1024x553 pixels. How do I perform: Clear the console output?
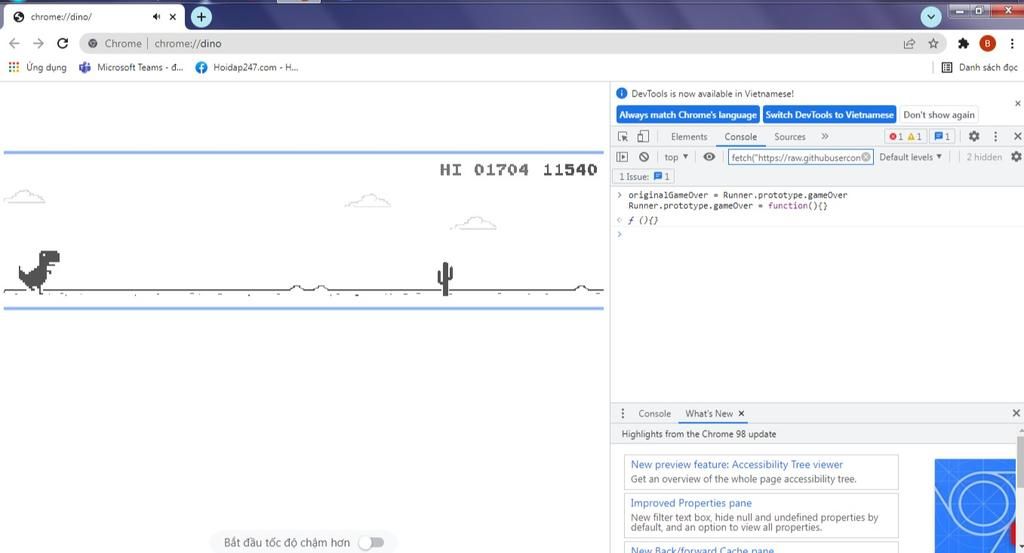click(x=644, y=157)
